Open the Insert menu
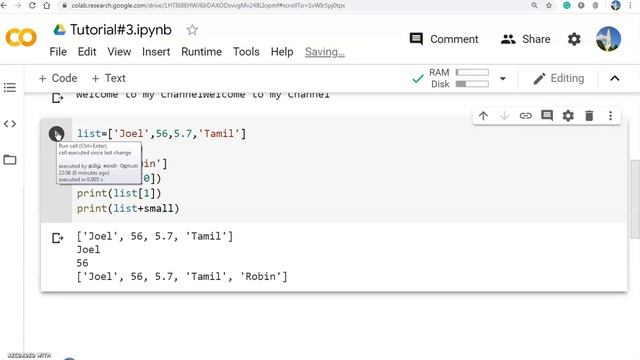The width and height of the screenshot is (640, 360). pyautogui.click(x=156, y=52)
